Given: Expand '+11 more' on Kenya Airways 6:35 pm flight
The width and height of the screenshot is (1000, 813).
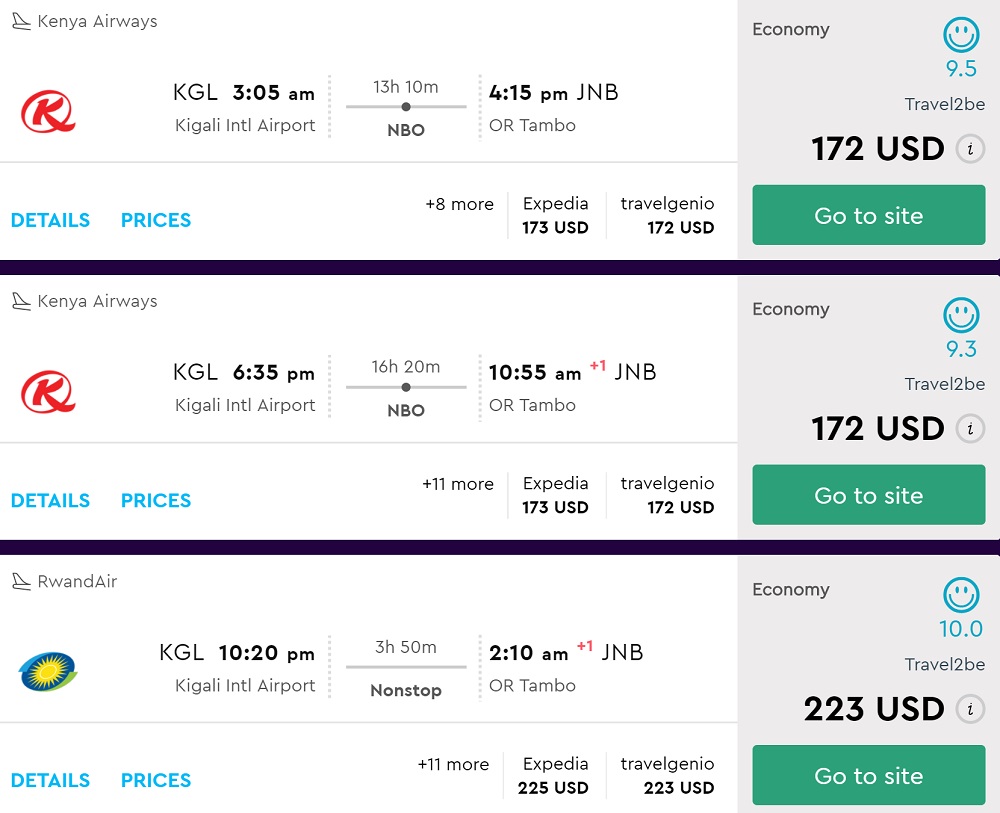Looking at the screenshot, I should tap(458, 484).
